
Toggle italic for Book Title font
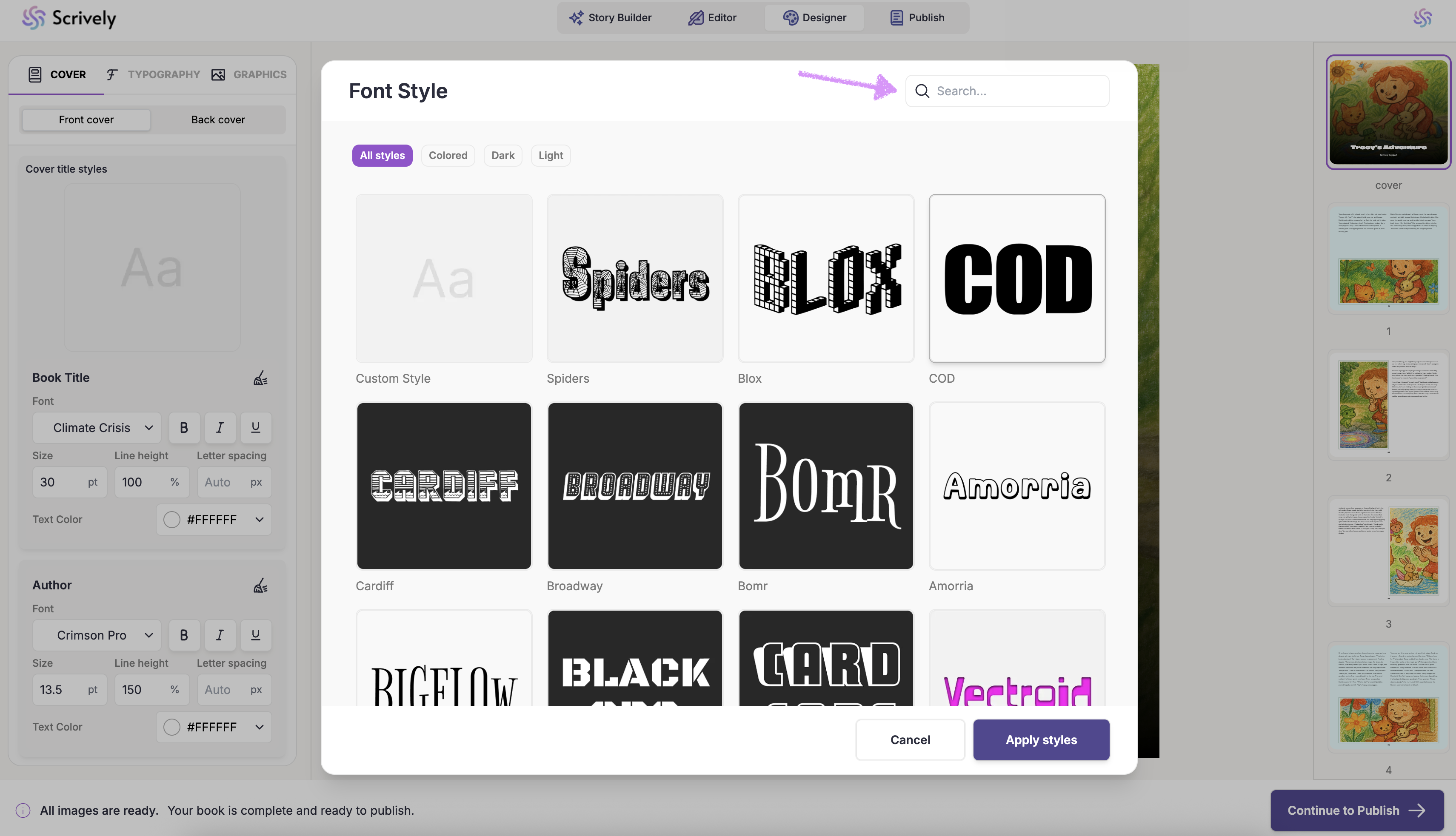click(x=220, y=428)
